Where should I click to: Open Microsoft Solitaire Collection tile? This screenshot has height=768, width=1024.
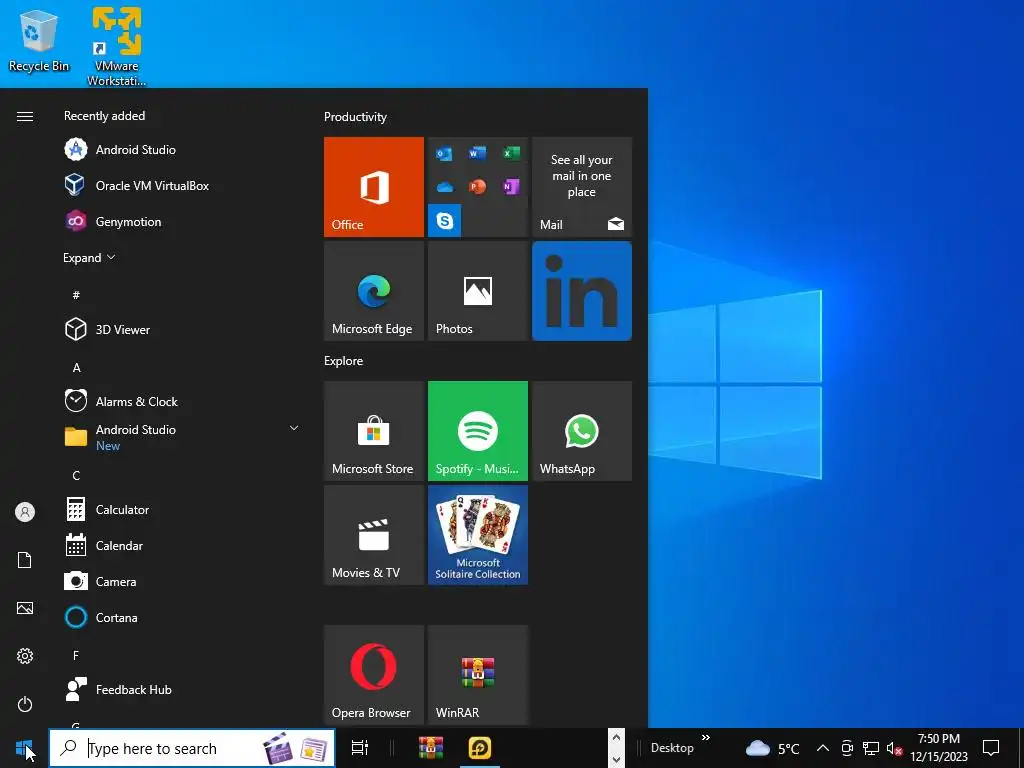(477, 535)
